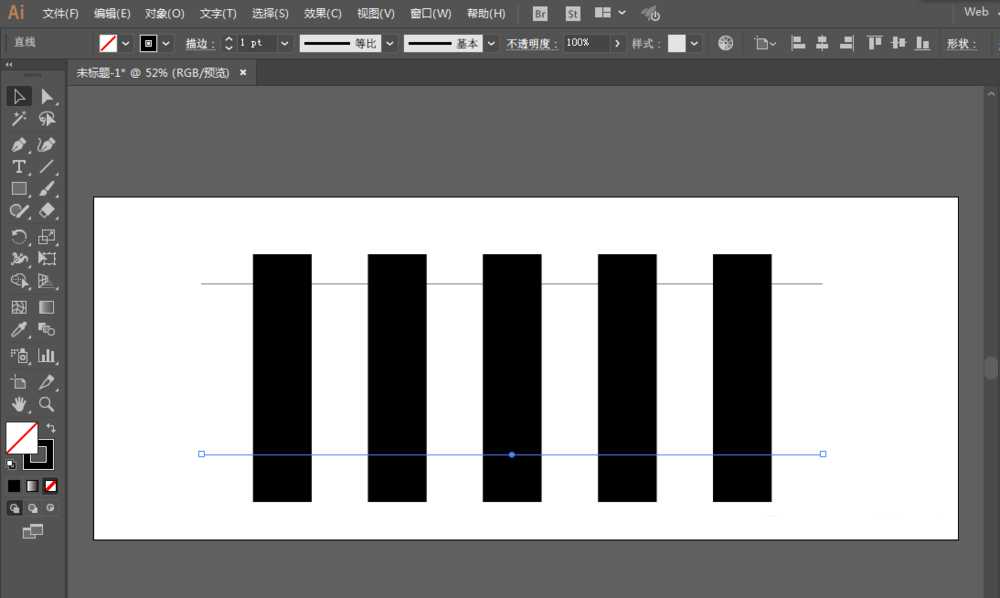
Task: Swap fill and stroke colors arrow
Action: [x=51, y=428]
